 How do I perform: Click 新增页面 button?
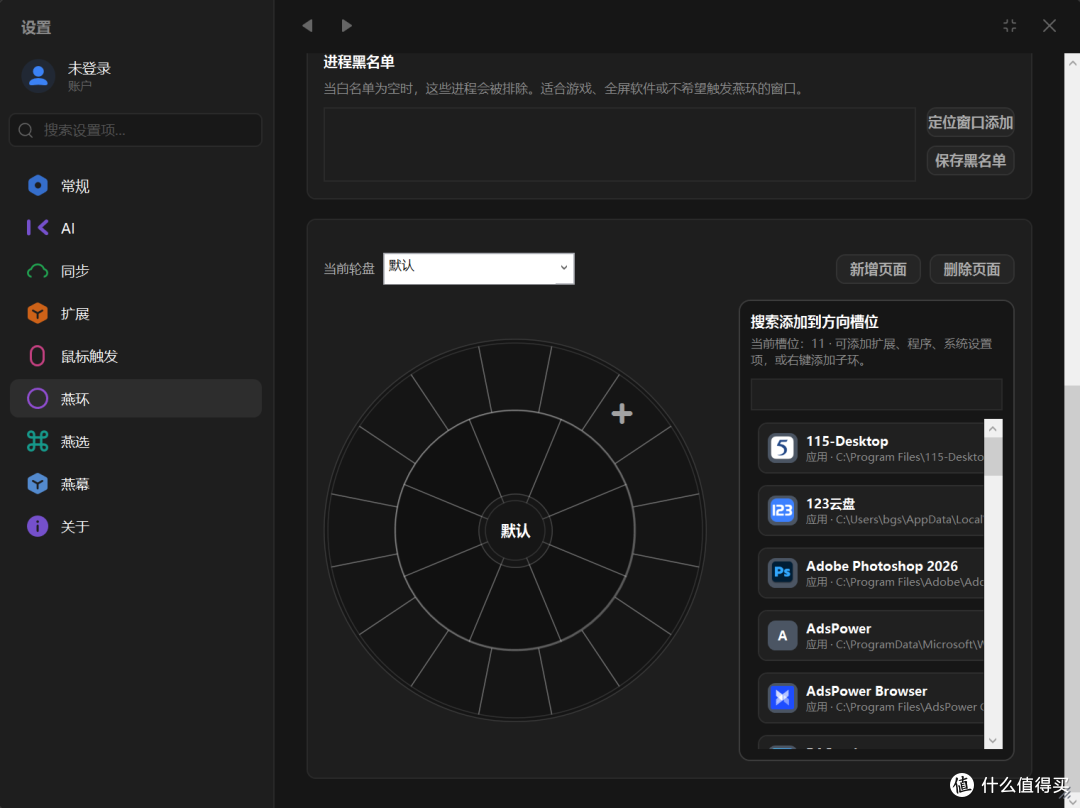tap(878, 269)
